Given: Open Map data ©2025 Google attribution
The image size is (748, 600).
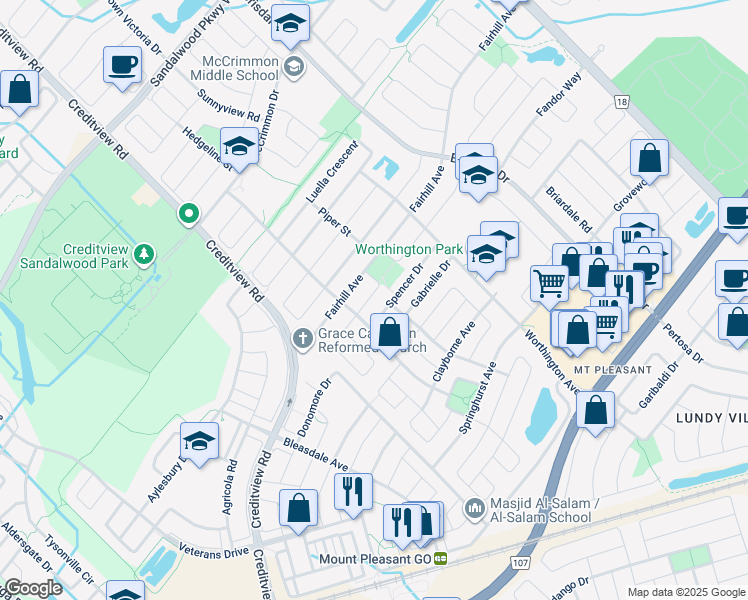Looking at the screenshot, I should (686, 592).
